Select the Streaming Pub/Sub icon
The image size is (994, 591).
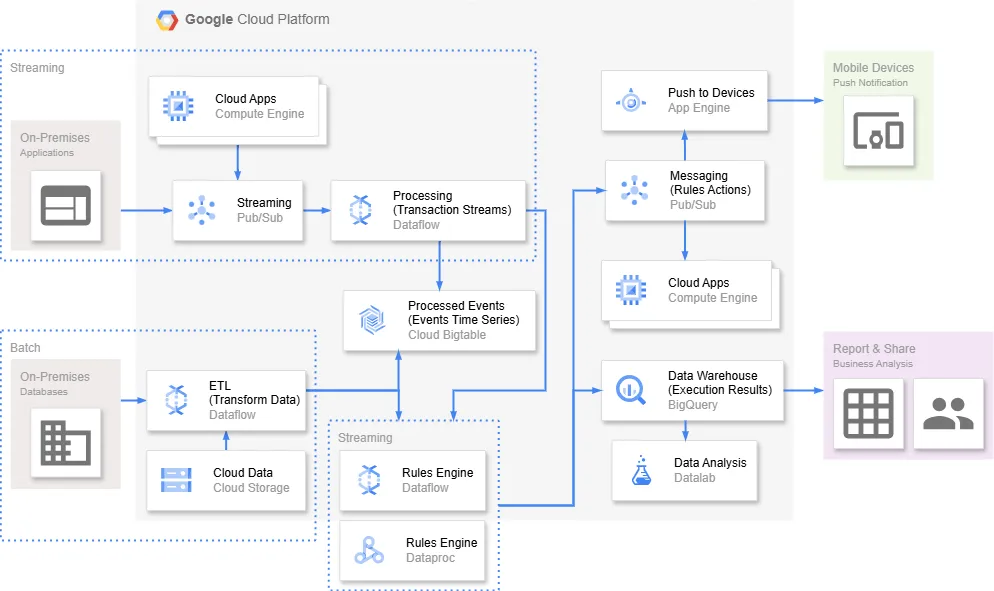[x=202, y=210]
